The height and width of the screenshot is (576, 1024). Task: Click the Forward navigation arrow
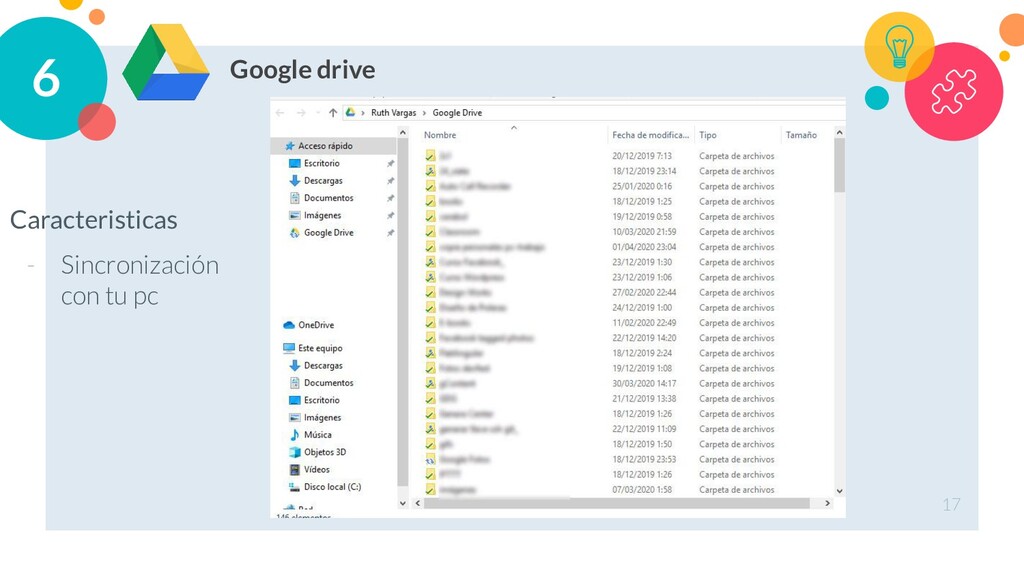pos(301,113)
